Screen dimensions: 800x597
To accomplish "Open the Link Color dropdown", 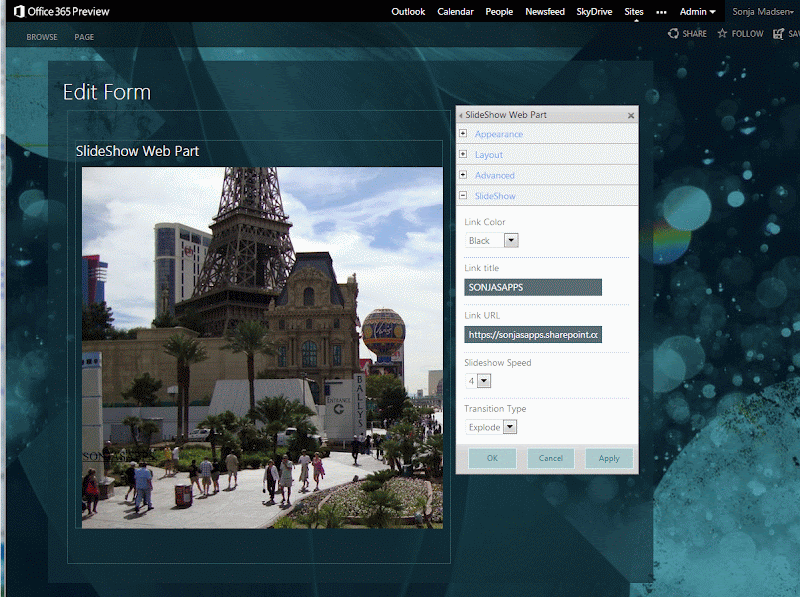I will coord(511,240).
